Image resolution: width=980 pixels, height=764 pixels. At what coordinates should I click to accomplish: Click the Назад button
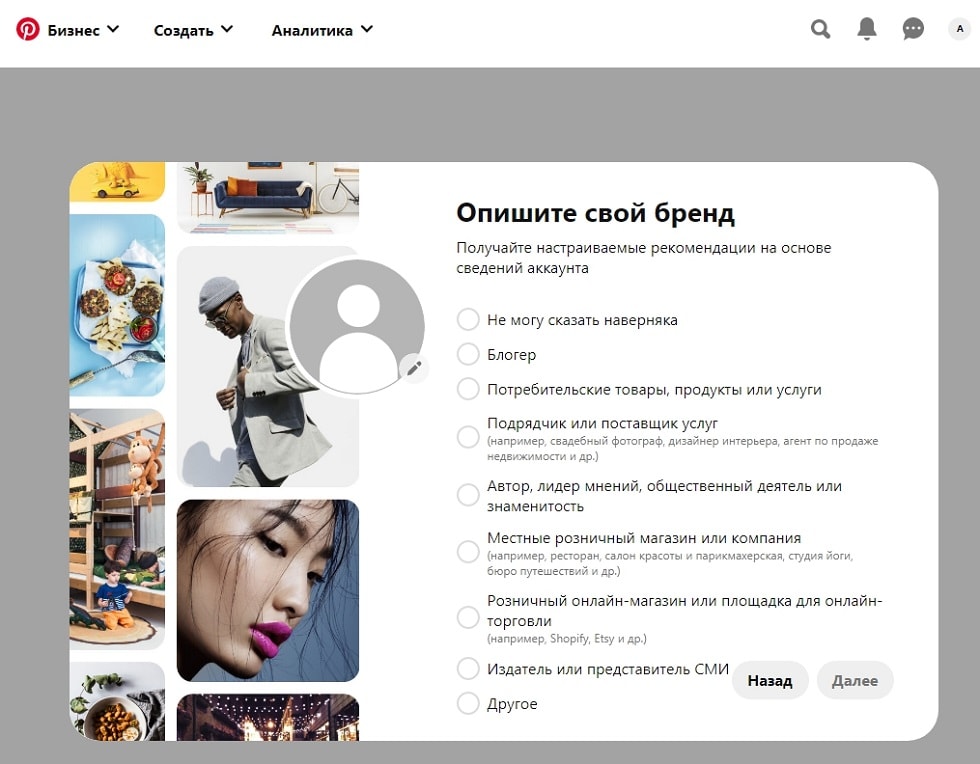tap(770, 680)
